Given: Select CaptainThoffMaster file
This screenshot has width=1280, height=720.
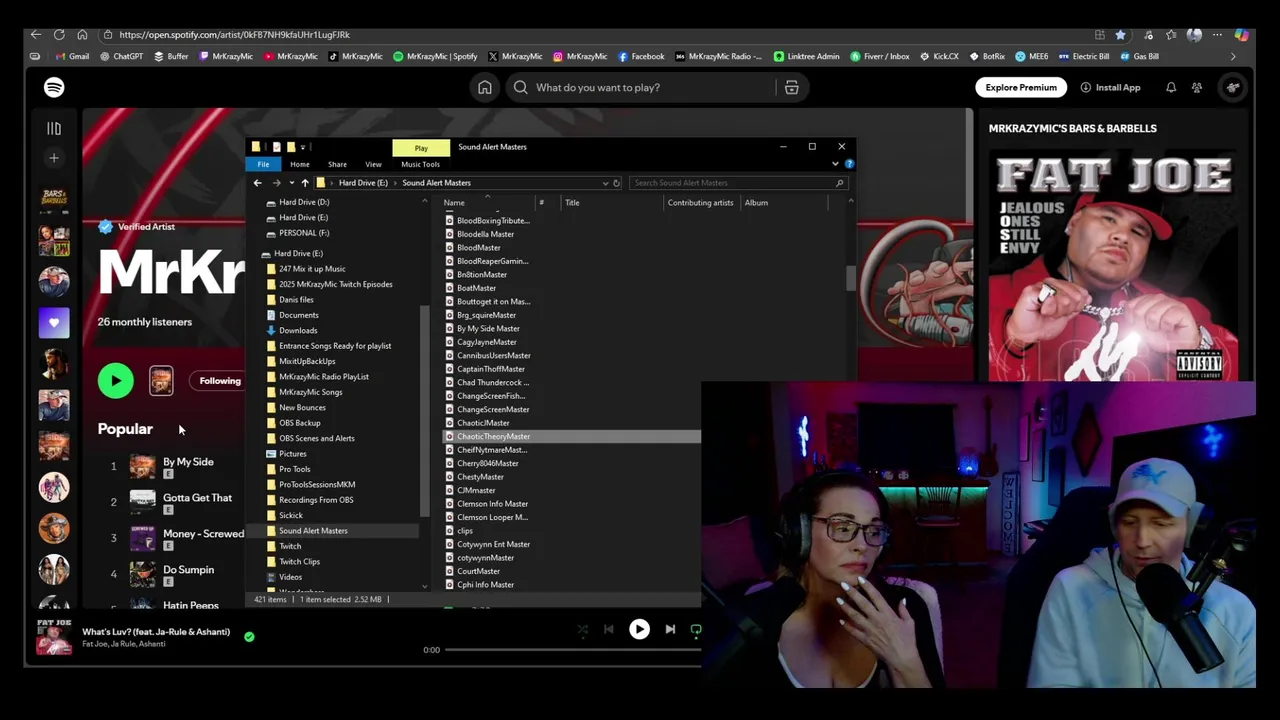Looking at the screenshot, I should 490,369.
